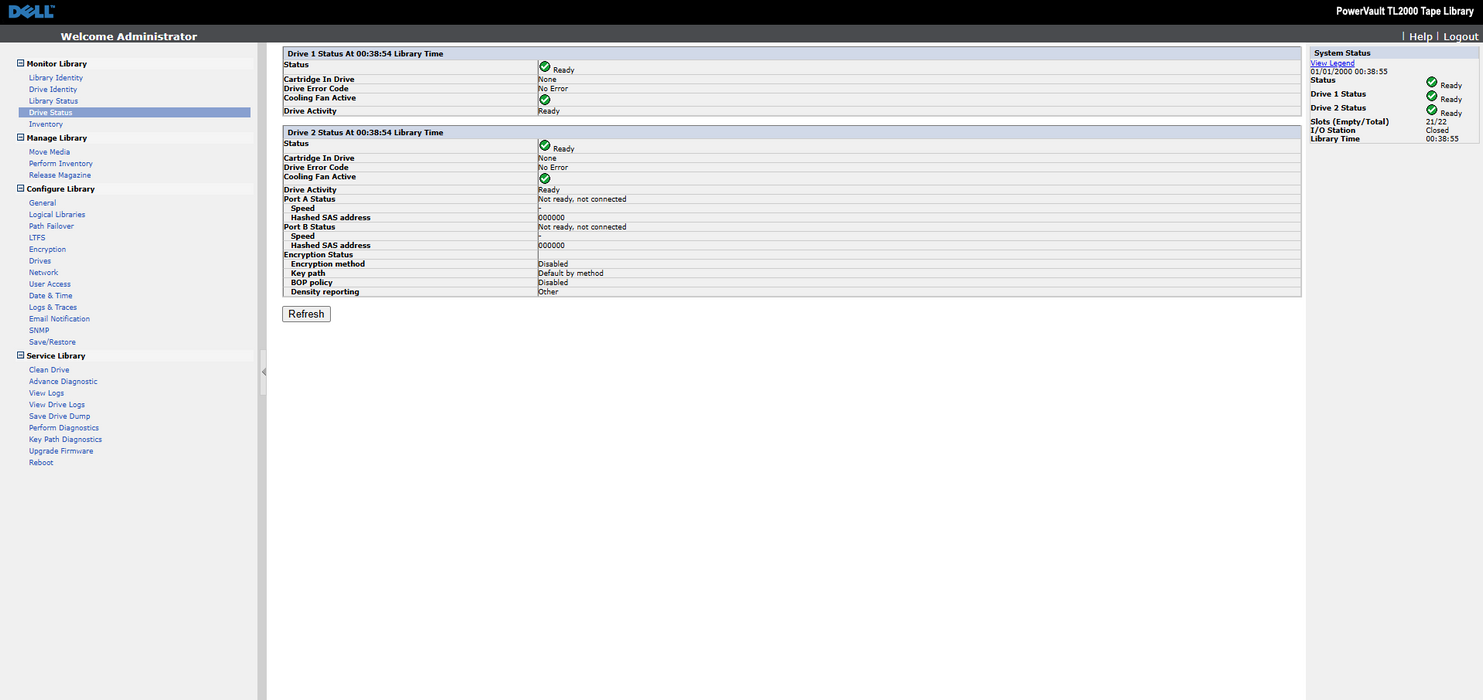Image resolution: width=1483 pixels, height=700 pixels.
Task: Click the View Legend link
Action: coord(1332,63)
